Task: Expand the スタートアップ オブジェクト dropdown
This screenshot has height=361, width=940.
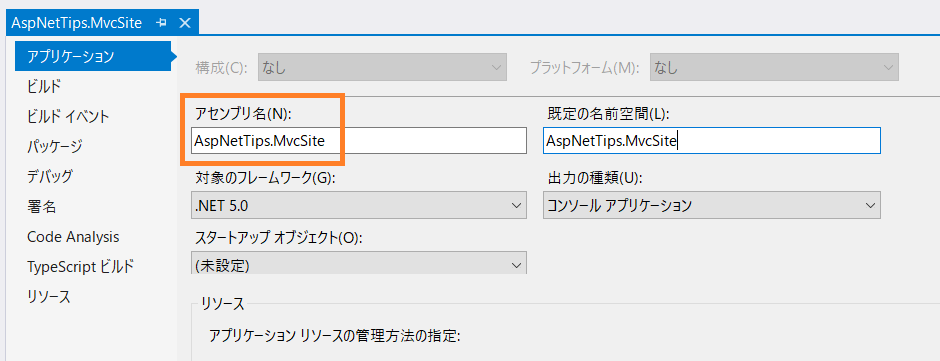Action: tap(358, 263)
